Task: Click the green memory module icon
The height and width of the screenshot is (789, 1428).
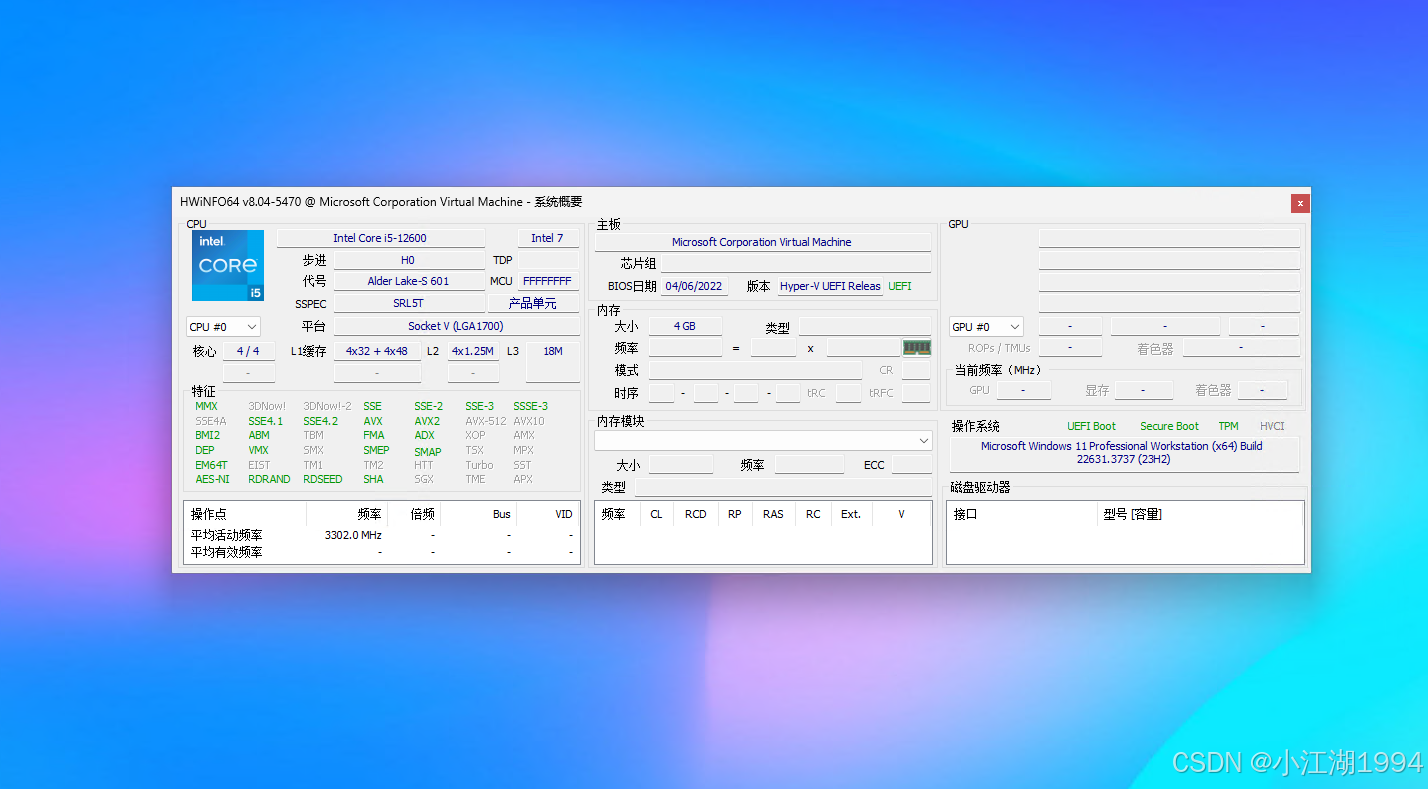Action: tap(917, 348)
